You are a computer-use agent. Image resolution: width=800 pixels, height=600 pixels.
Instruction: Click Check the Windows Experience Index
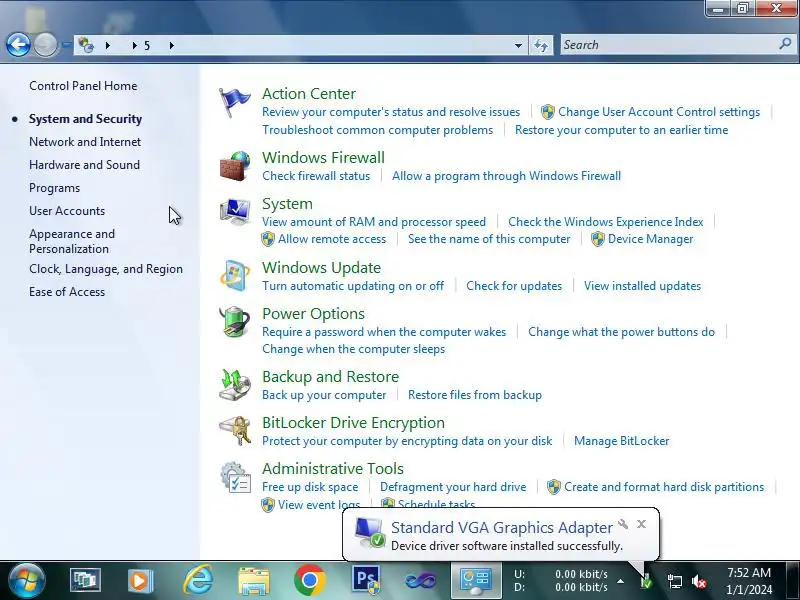606,222
